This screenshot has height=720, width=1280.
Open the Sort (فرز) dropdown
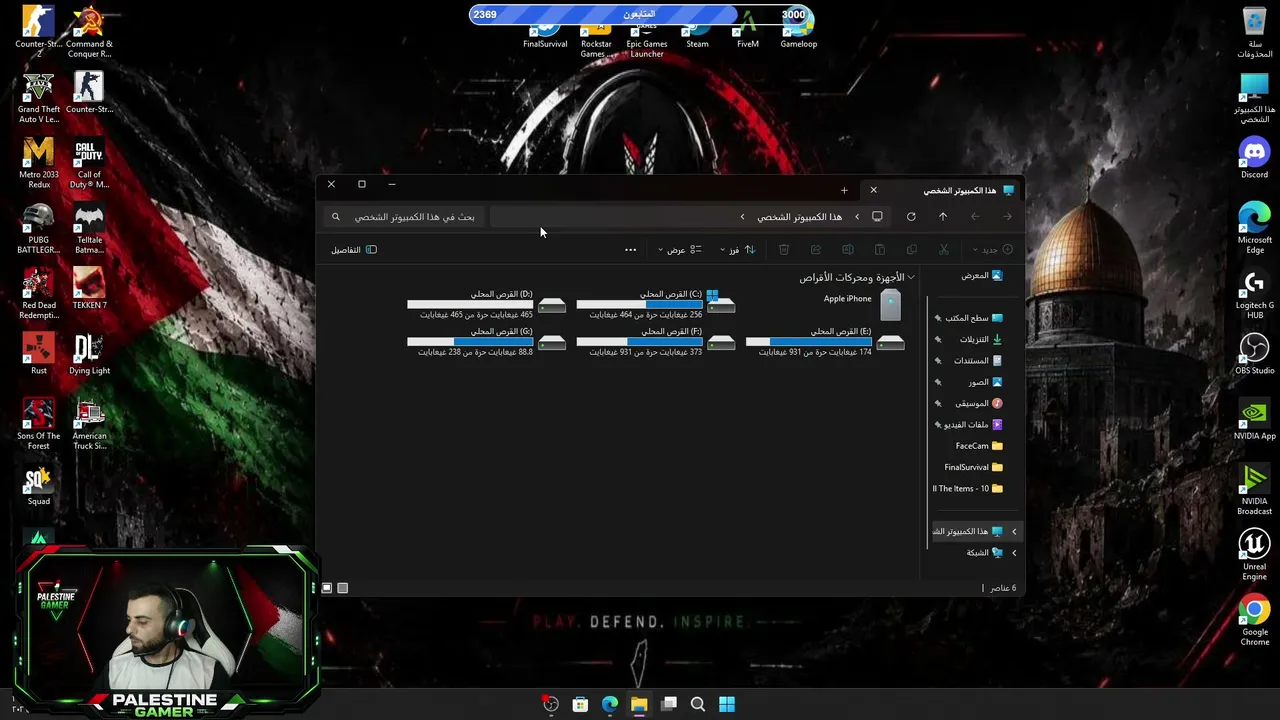tap(737, 250)
